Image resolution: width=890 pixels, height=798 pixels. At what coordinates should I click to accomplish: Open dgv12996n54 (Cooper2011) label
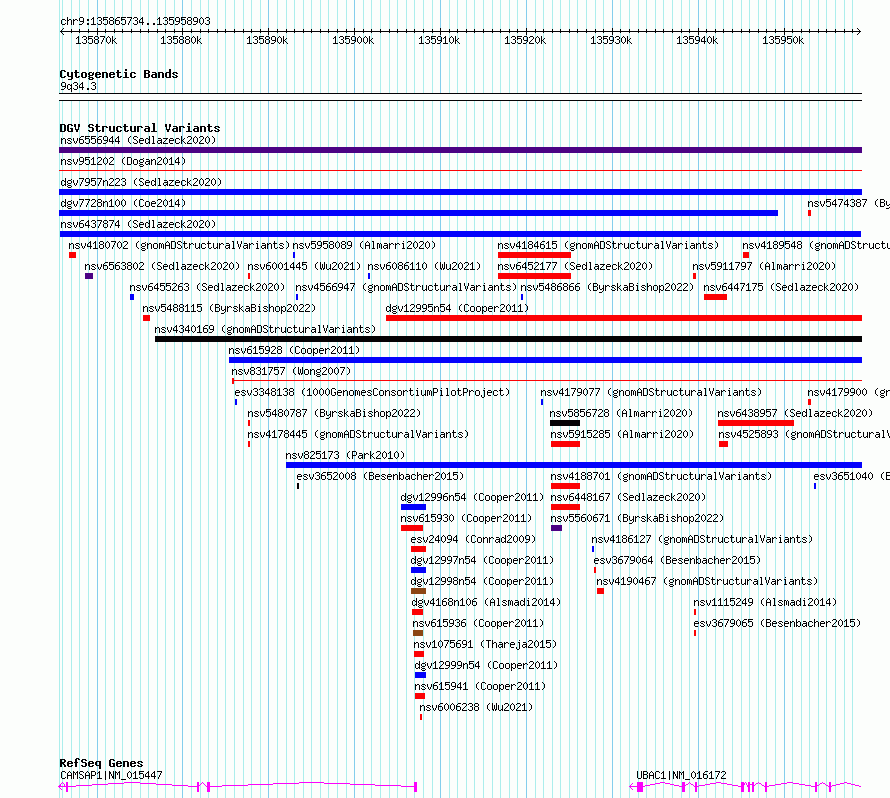472,497
